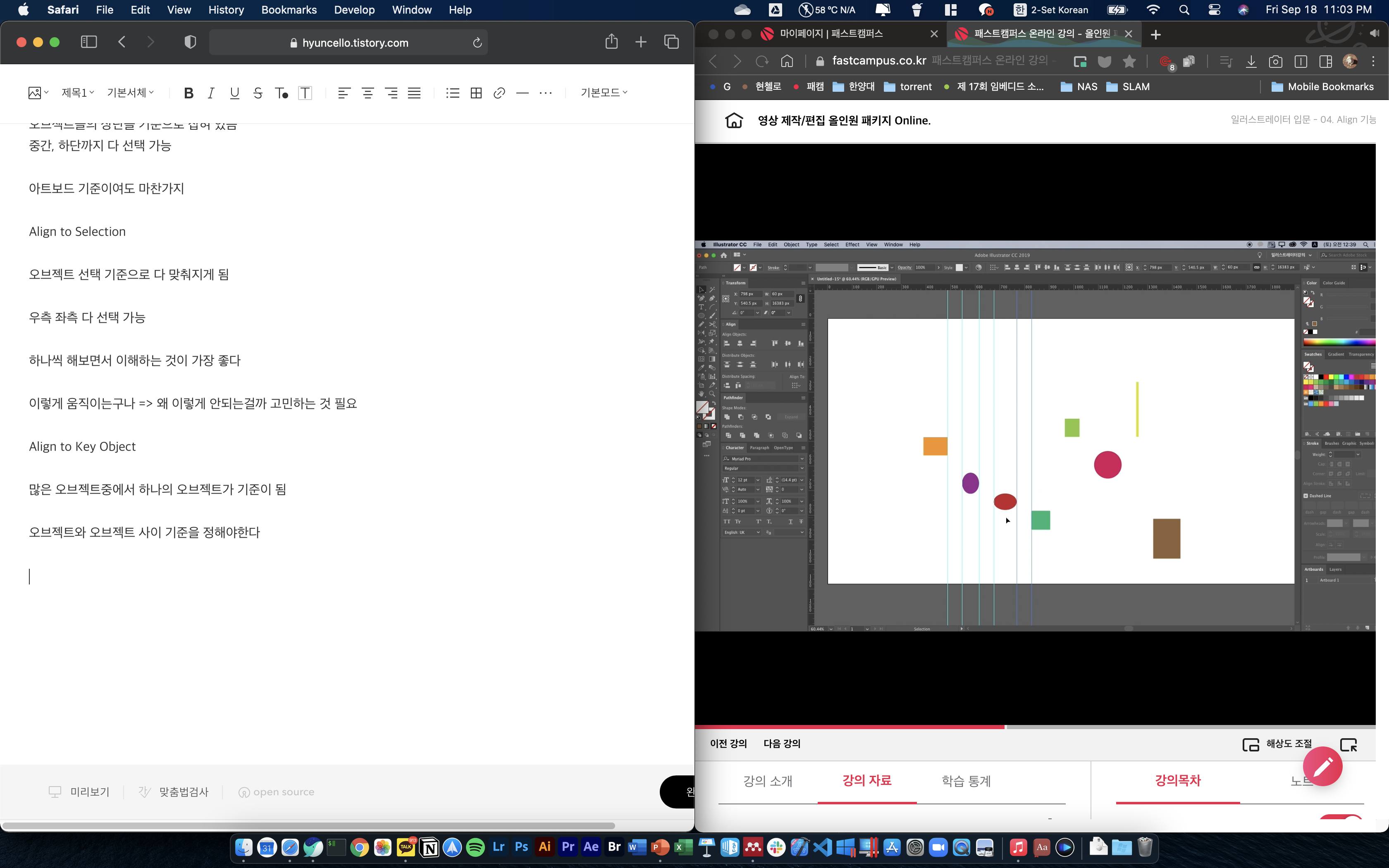Image resolution: width=1389 pixels, height=868 pixels.
Task: Open the Chrome screenshot camera icon
Action: [1275, 62]
